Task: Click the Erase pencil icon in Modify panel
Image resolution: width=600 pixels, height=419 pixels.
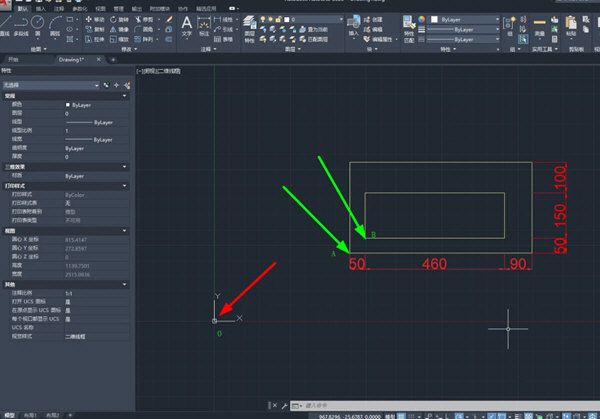Action: click(x=169, y=19)
